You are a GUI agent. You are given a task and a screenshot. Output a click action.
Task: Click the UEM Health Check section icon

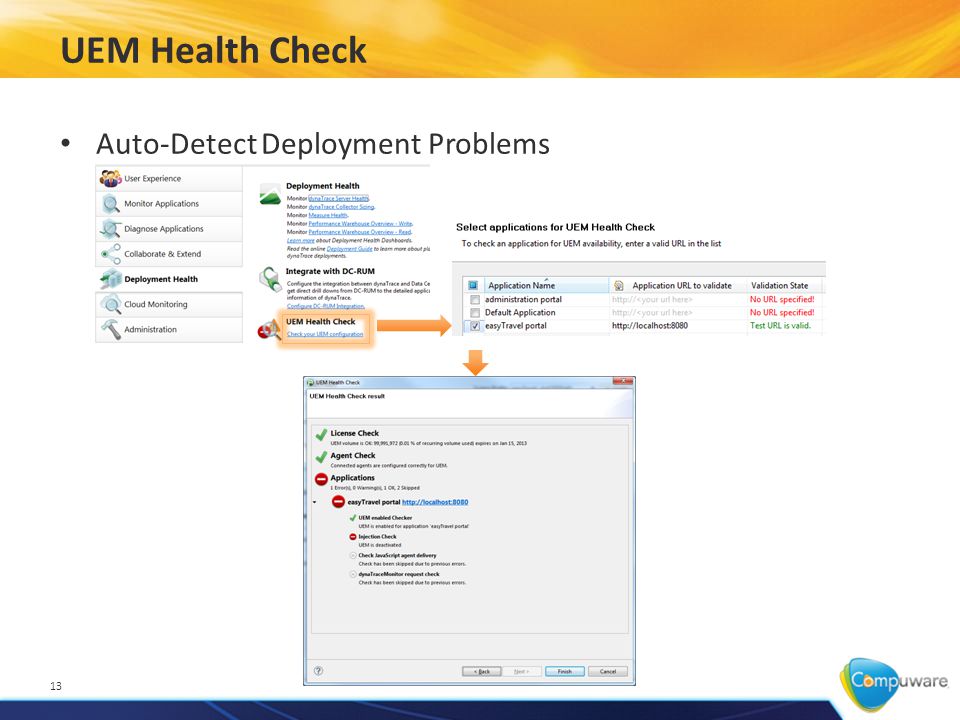tap(268, 330)
